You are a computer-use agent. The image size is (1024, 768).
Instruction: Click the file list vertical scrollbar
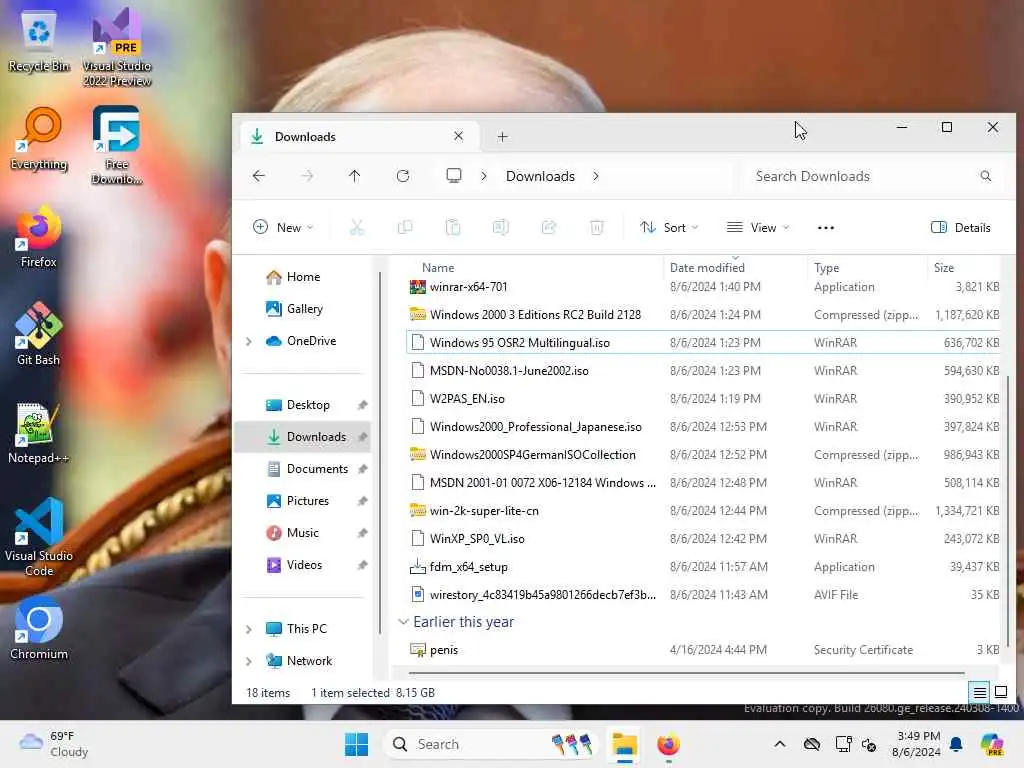point(1008,509)
